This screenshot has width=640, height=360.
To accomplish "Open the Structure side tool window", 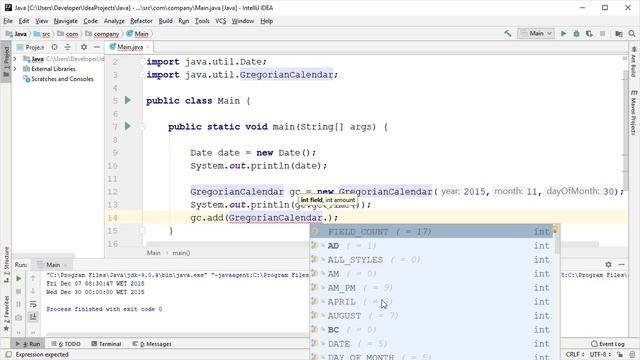I will 6,264.
